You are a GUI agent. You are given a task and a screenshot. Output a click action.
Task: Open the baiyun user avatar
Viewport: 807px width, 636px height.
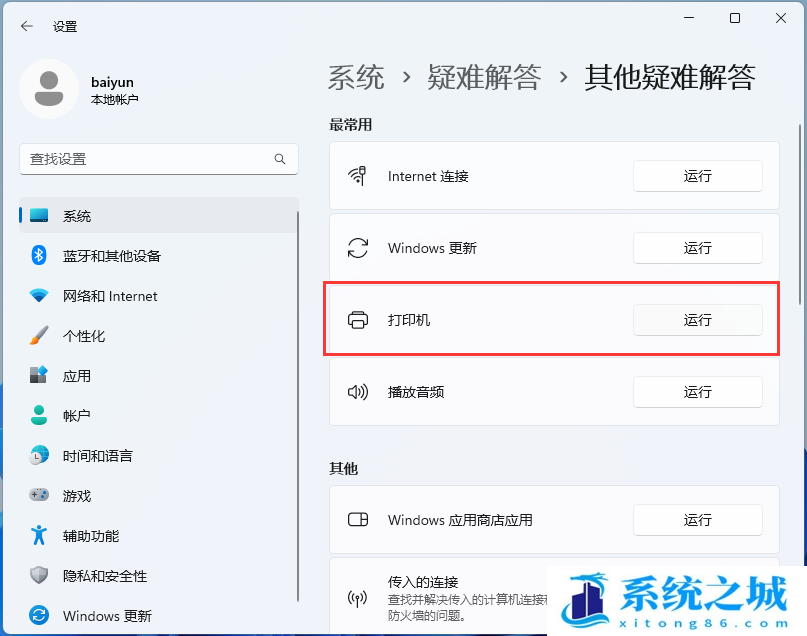point(49,89)
